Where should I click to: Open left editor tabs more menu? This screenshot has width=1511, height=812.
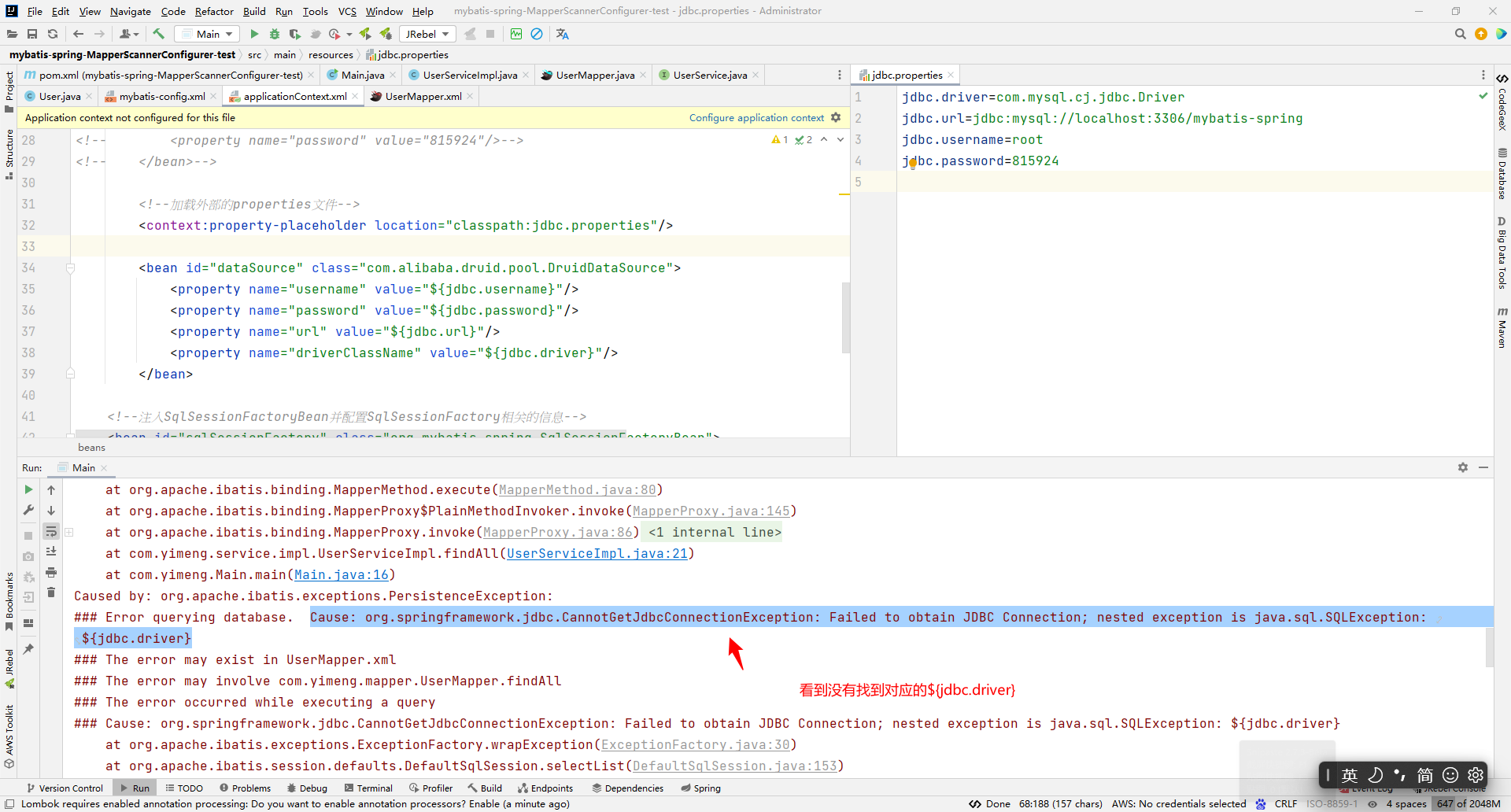click(x=839, y=75)
